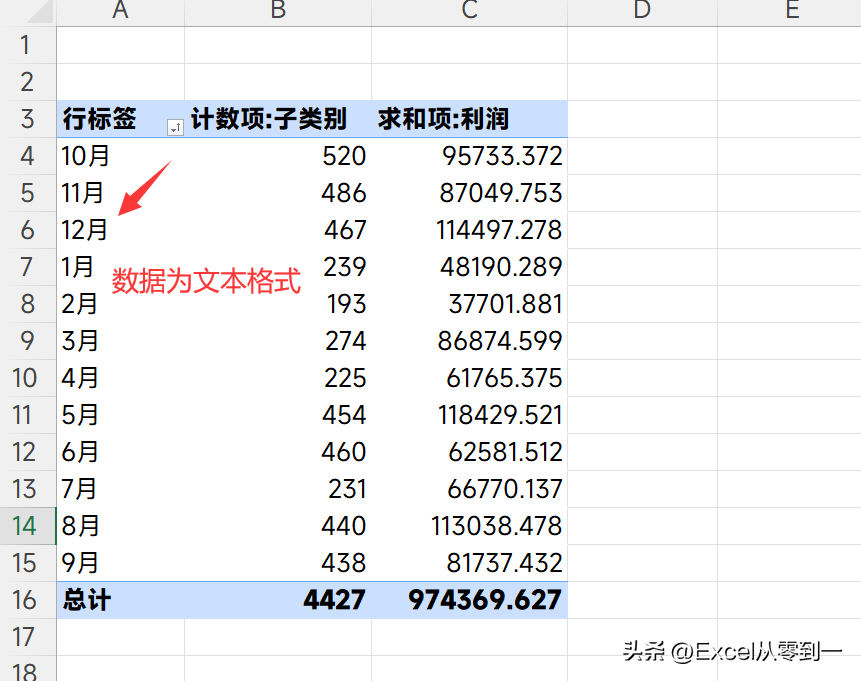Select row 14 header
Image resolution: width=861 pixels, height=681 pixels.
(27, 526)
